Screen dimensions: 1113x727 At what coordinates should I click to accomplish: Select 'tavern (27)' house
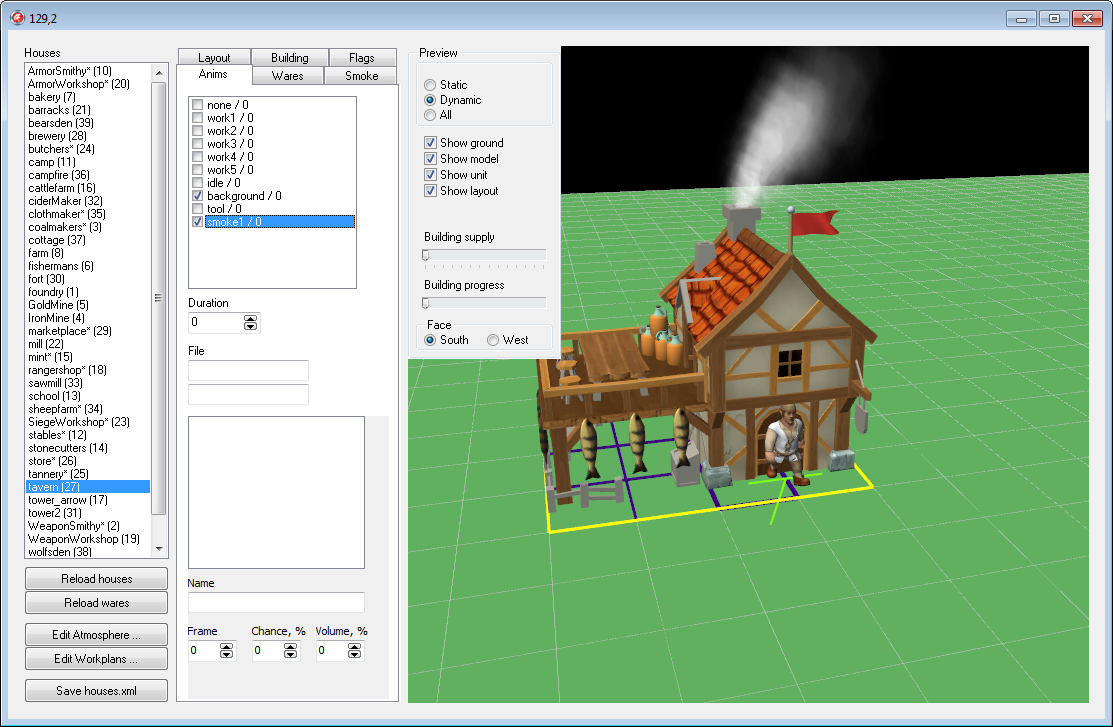[x=88, y=487]
